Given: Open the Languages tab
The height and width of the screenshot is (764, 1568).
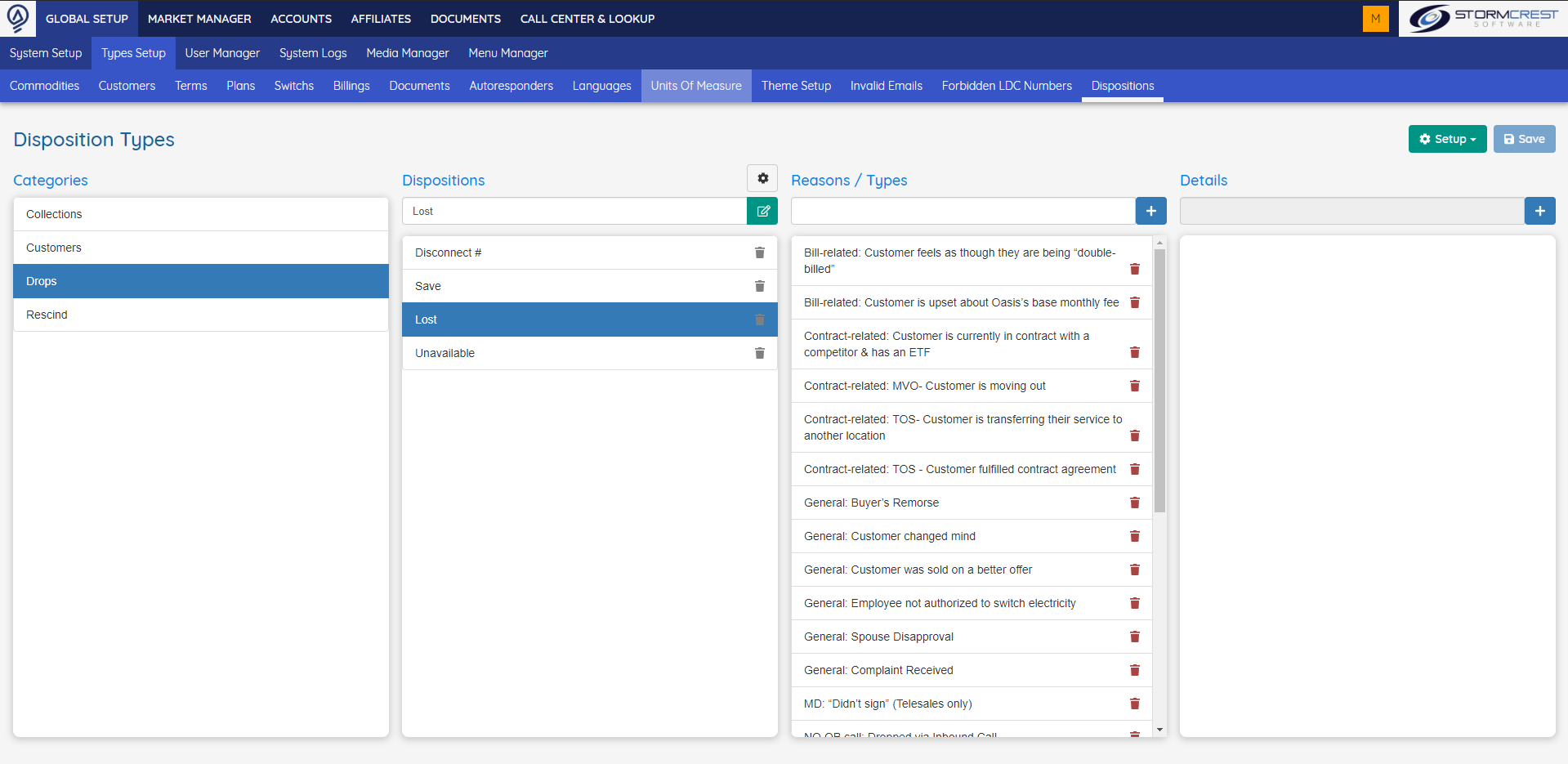Looking at the screenshot, I should point(601,86).
